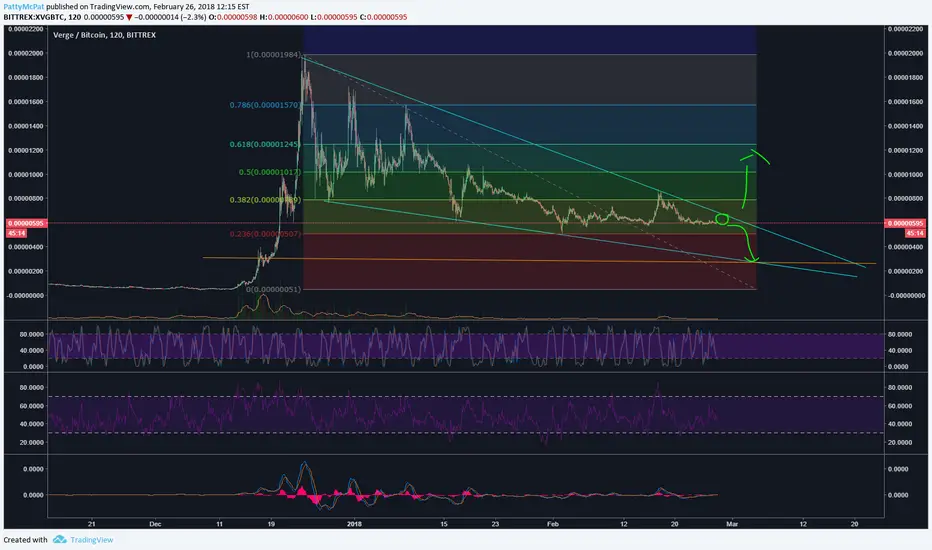Click the '21' date label on time axis
The height and width of the screenshot is (550, 932).
point(92,524)
